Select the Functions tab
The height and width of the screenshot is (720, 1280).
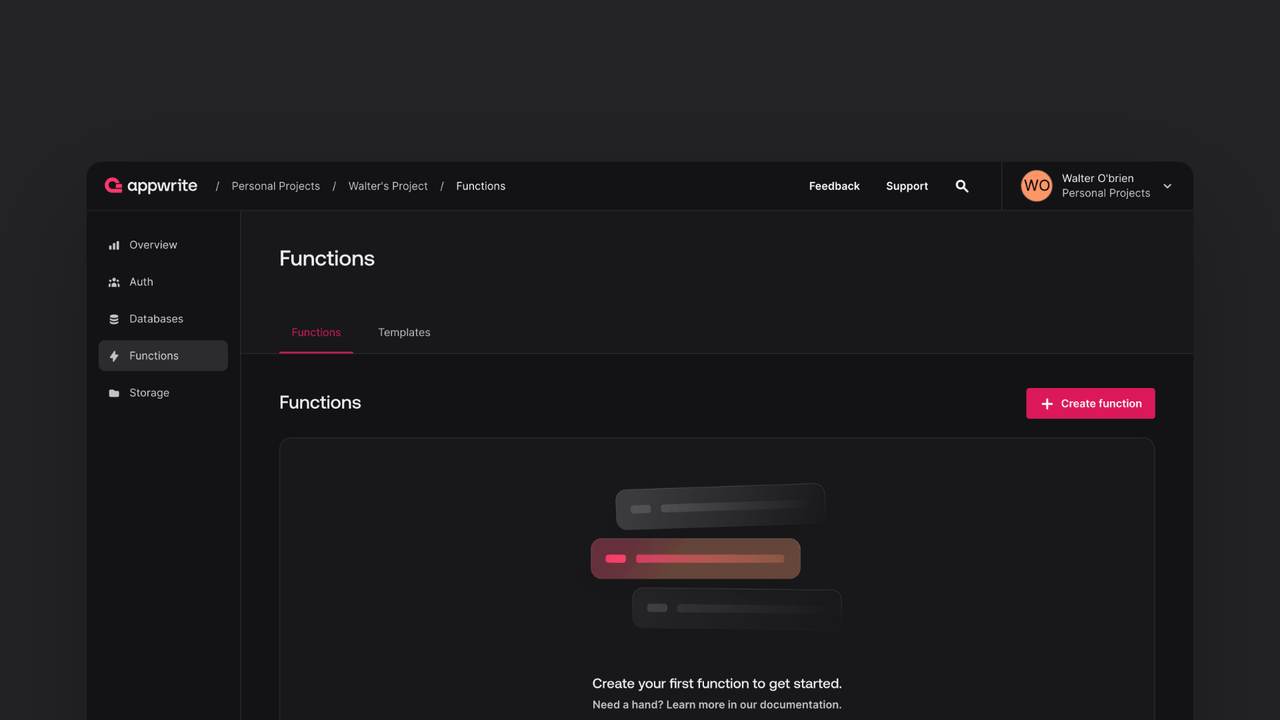[316, 332]
